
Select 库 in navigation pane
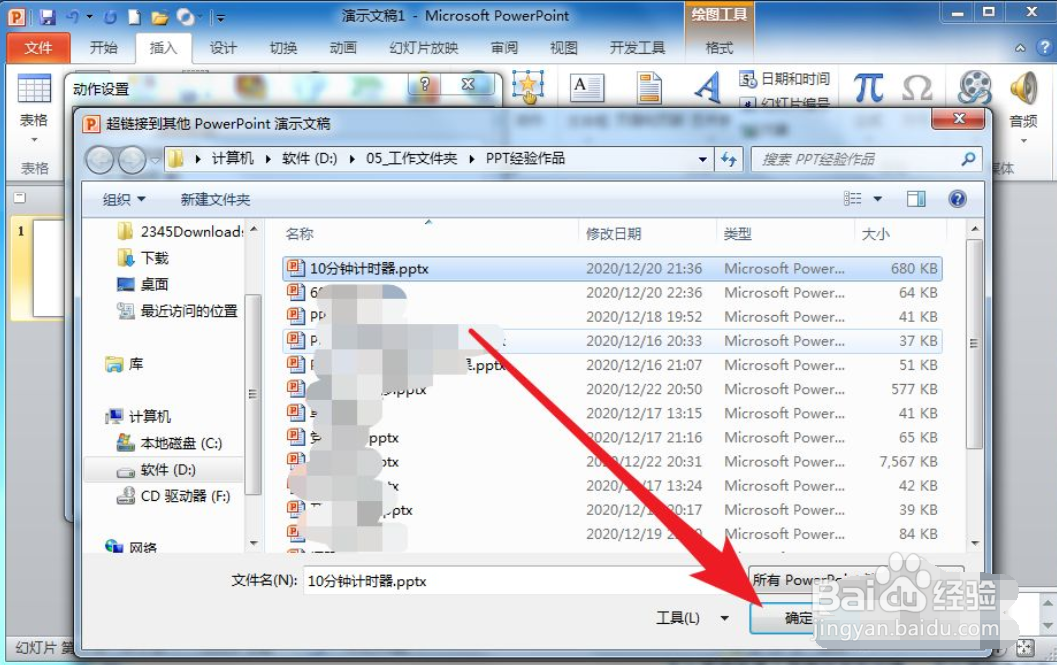point(124,364)
